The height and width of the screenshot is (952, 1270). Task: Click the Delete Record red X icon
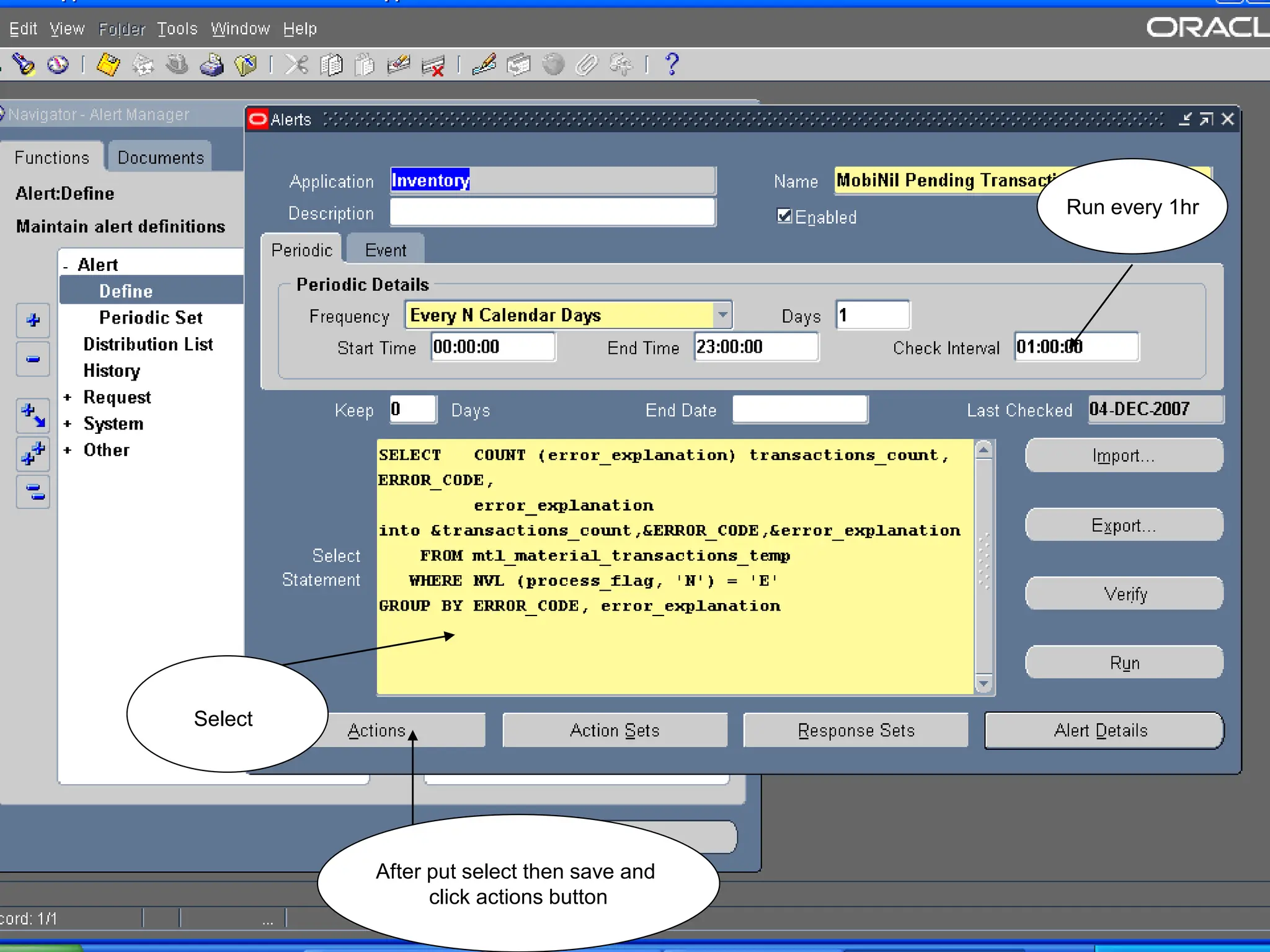pyautogui.click(x=433, y=64)
